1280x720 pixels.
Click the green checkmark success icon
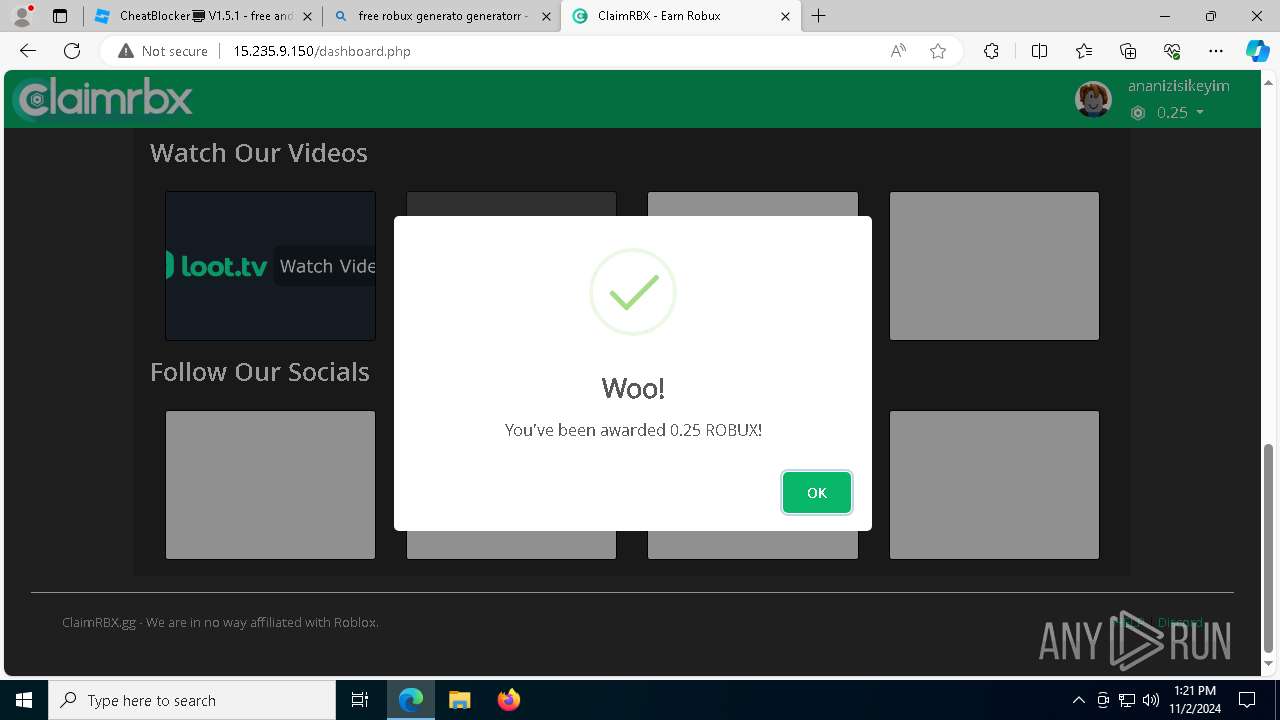tap(633, 292)
